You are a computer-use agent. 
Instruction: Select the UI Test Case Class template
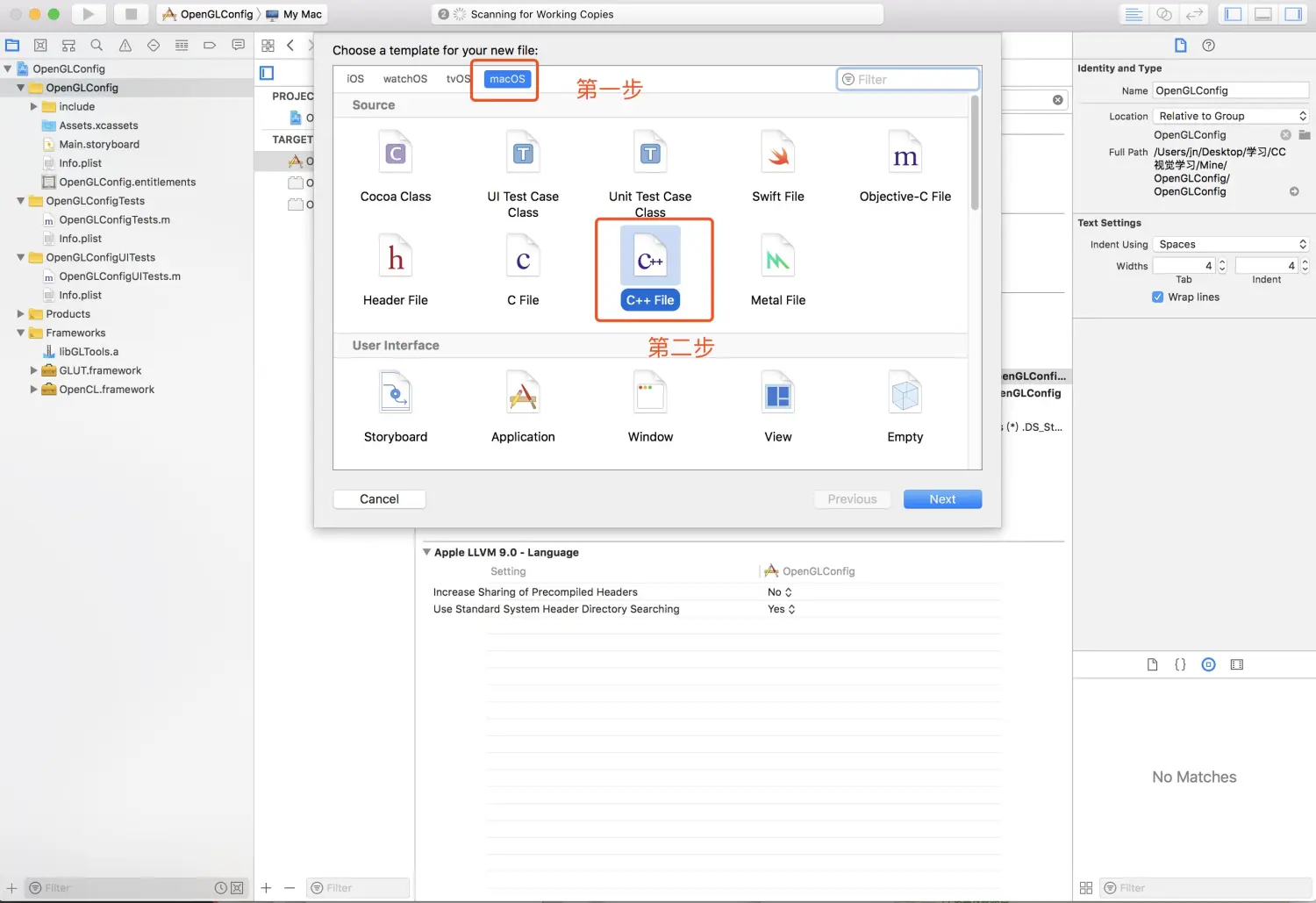click(523, 173)
